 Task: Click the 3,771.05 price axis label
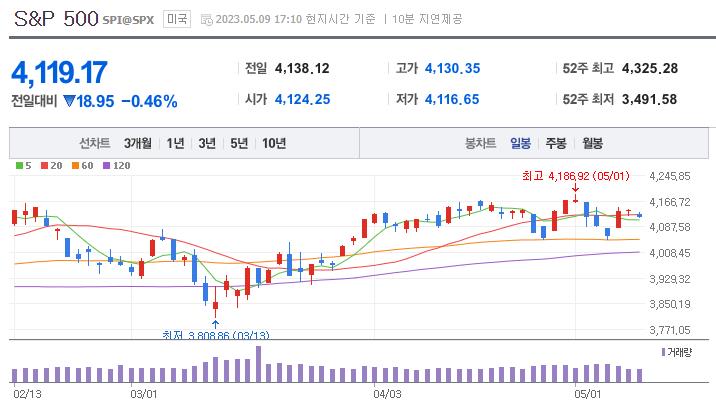click(x=670, y=330)
